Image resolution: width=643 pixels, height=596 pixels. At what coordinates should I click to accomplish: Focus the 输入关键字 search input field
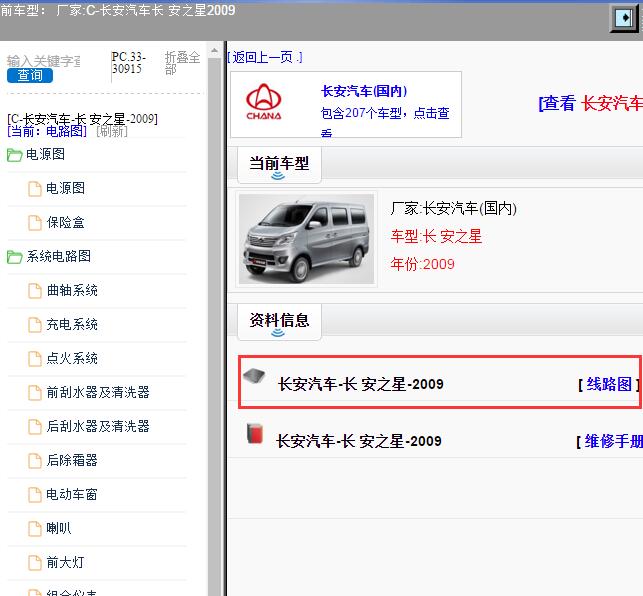pyautogui.click(x=44, y=61)
